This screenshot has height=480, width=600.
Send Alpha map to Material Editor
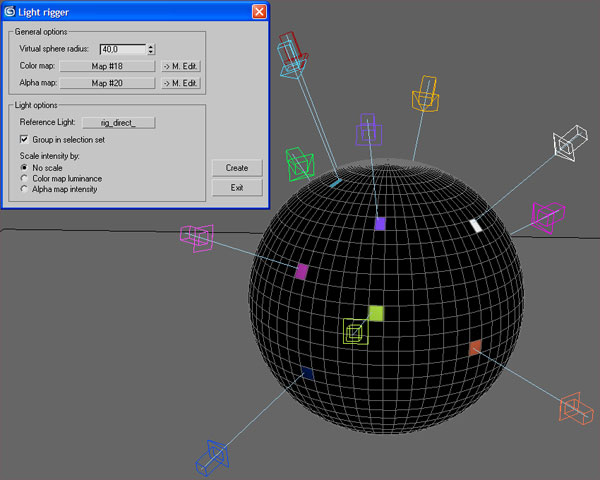180,83
